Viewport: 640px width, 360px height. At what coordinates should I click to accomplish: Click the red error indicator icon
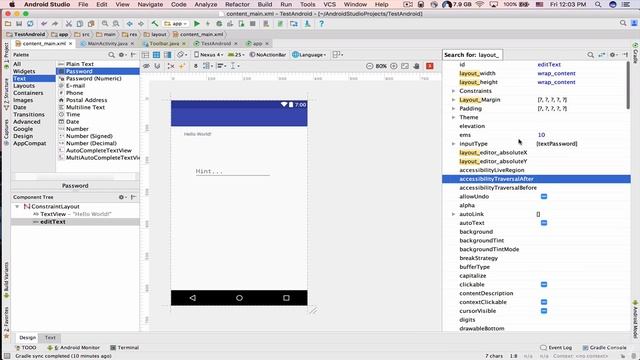(430, 66)
